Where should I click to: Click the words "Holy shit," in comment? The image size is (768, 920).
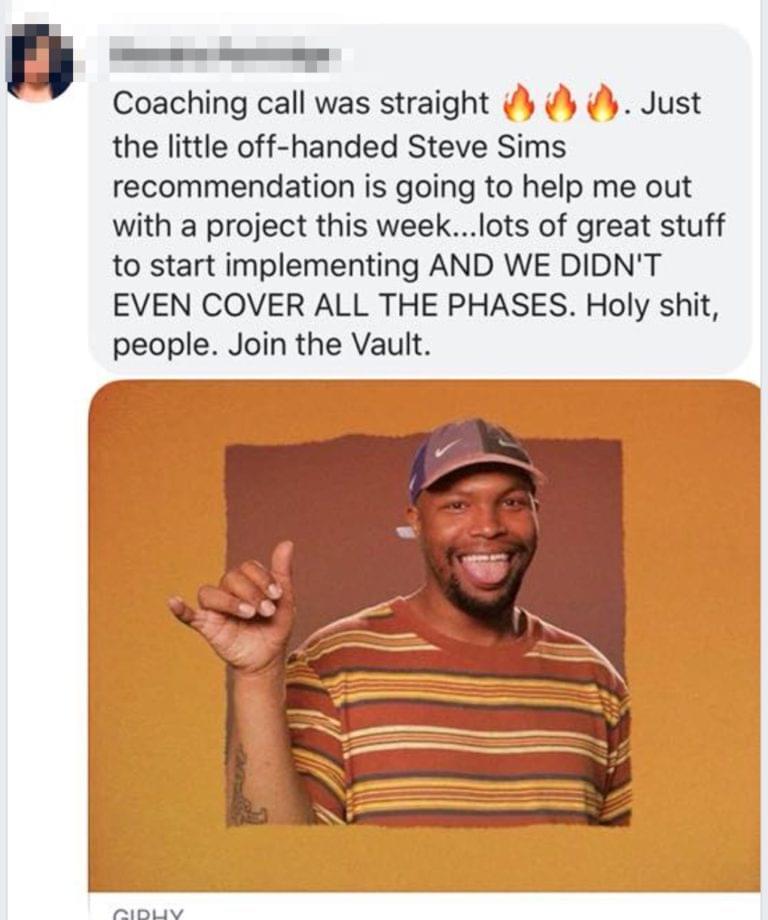pos(652,306)
